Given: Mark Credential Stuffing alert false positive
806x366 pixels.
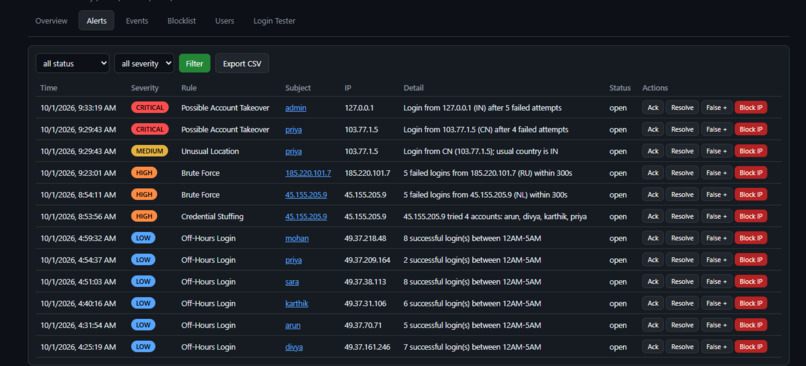Looking at the screenshot, I should pyautogui.click(x=717, y=216).
